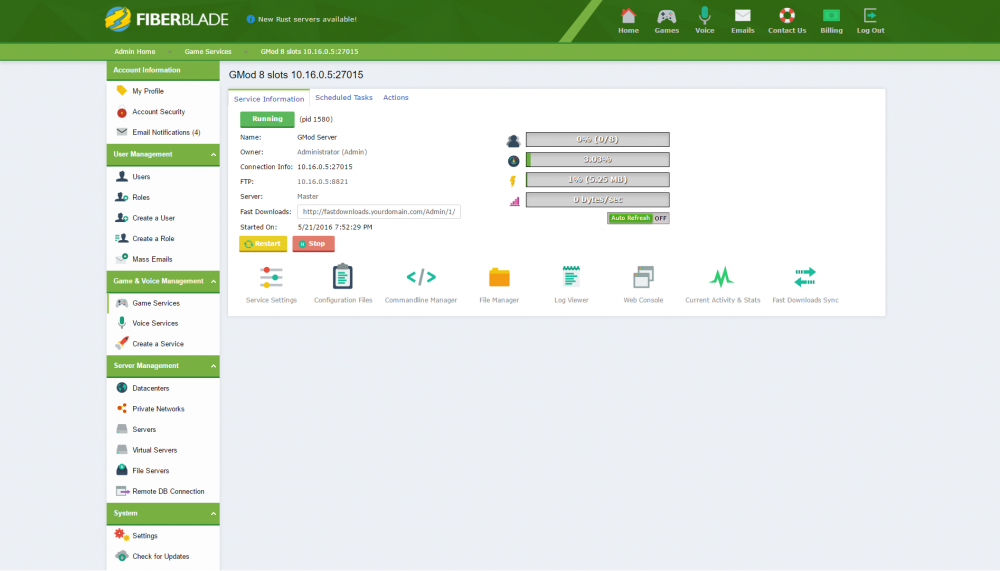Switch to the Scheduled Tasks tab

tap(343, 98)
